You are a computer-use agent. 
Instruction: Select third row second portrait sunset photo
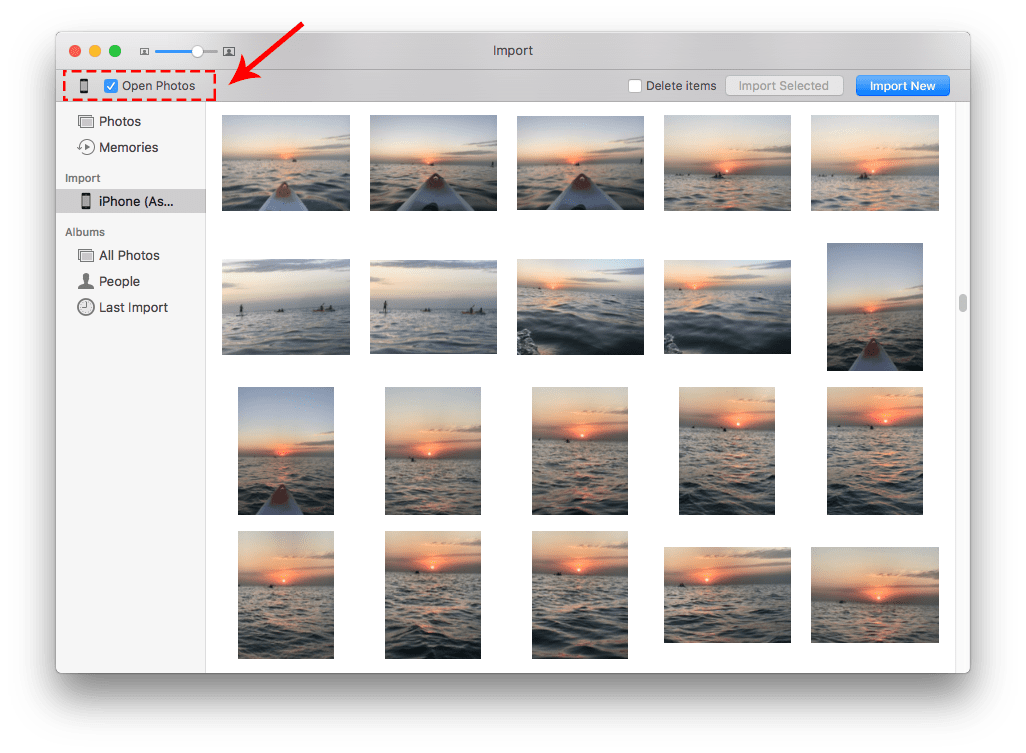pos(433,451)
